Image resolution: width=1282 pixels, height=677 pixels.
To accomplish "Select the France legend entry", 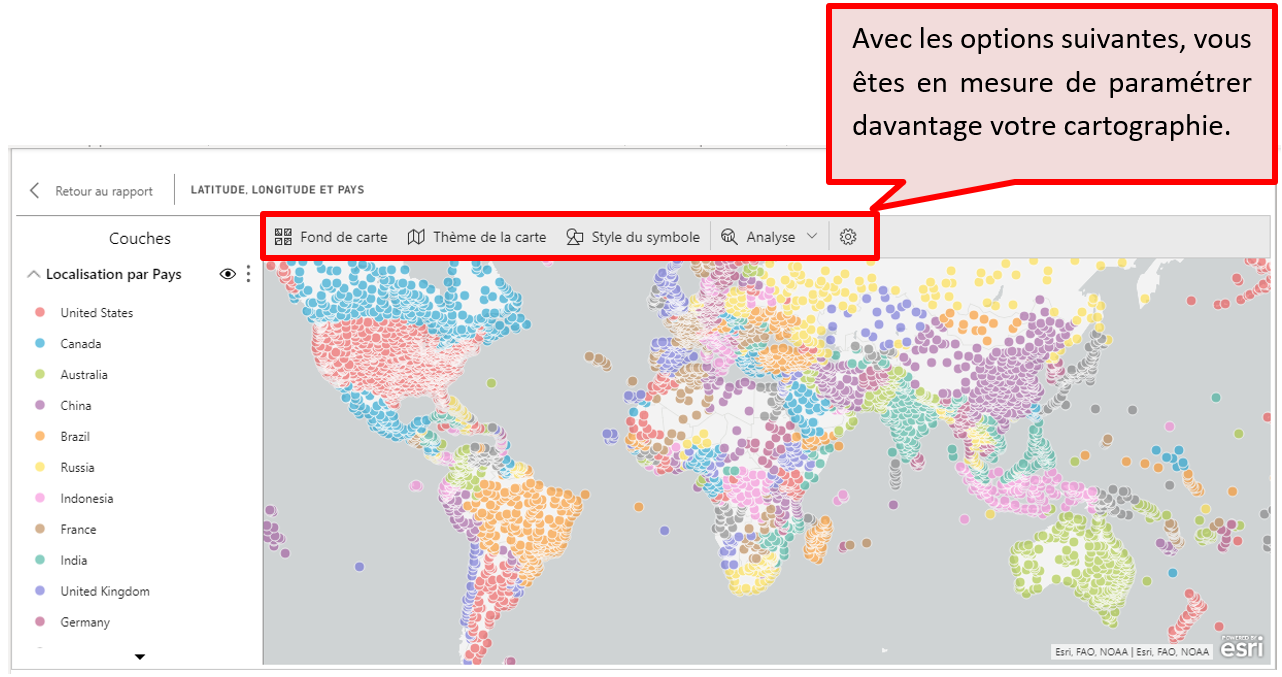I will tap(80, 529).
